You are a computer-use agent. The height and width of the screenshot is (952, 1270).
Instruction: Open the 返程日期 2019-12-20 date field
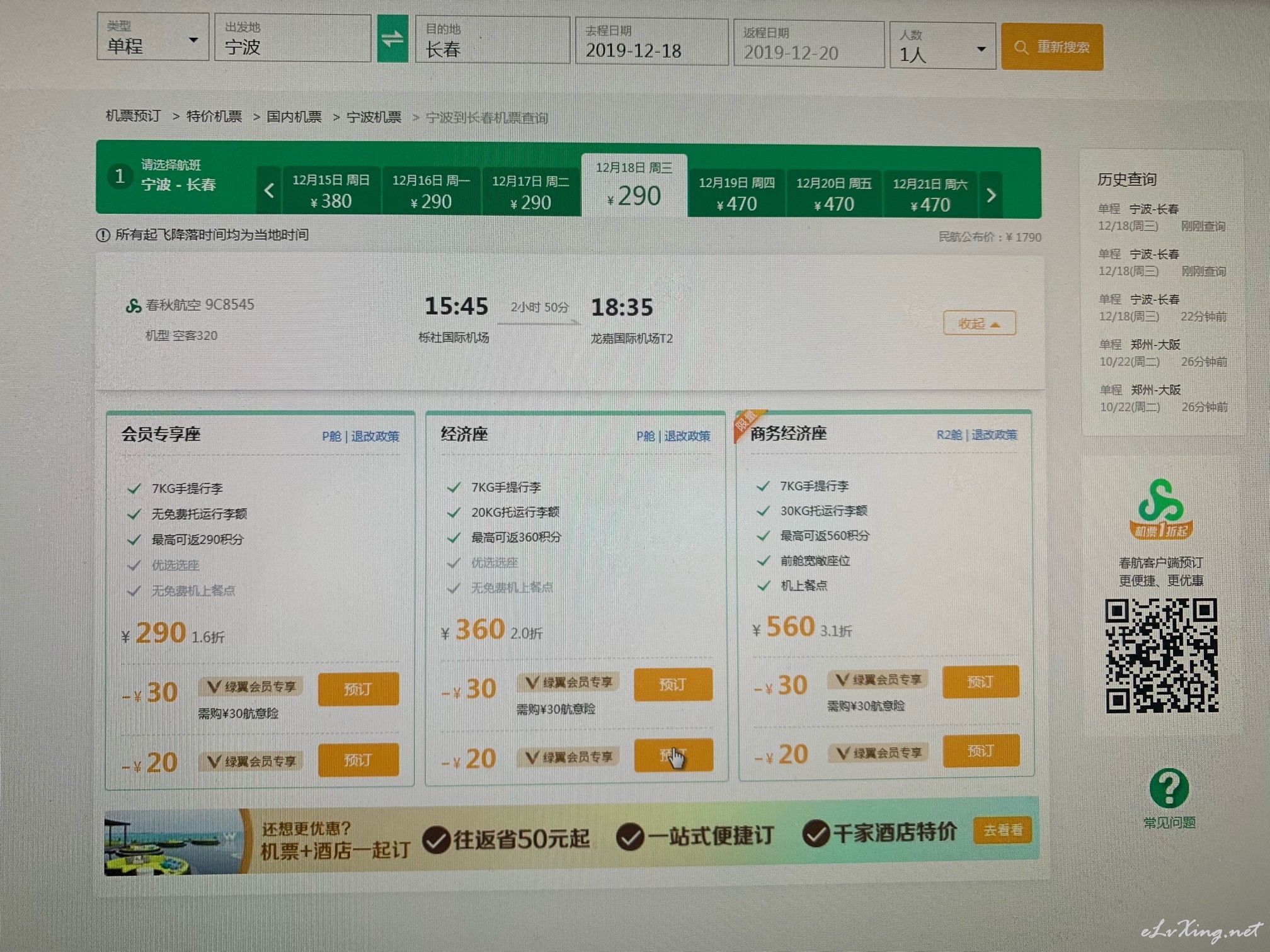click(809, 44)
